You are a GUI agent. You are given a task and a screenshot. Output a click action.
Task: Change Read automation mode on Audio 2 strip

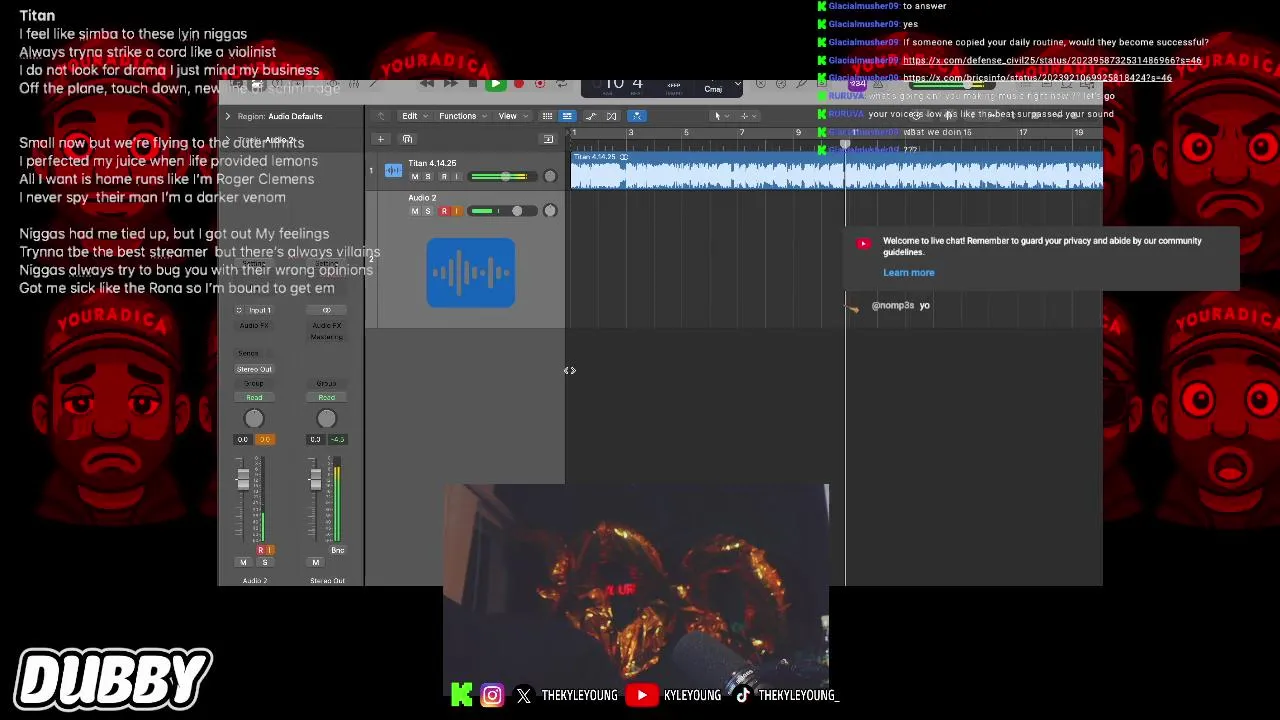click(254, 398)
